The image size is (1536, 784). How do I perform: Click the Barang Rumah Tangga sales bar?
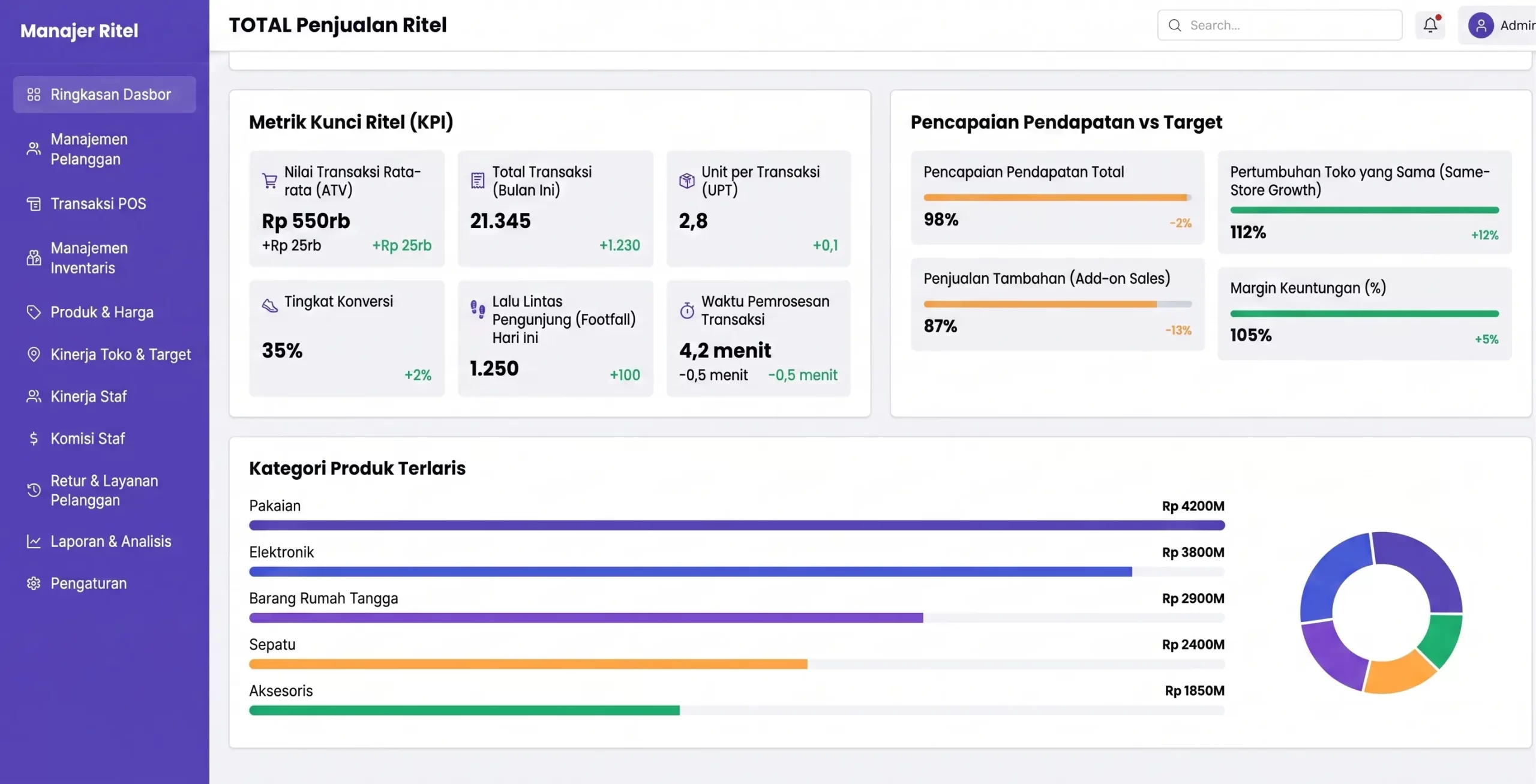(586, 618)
